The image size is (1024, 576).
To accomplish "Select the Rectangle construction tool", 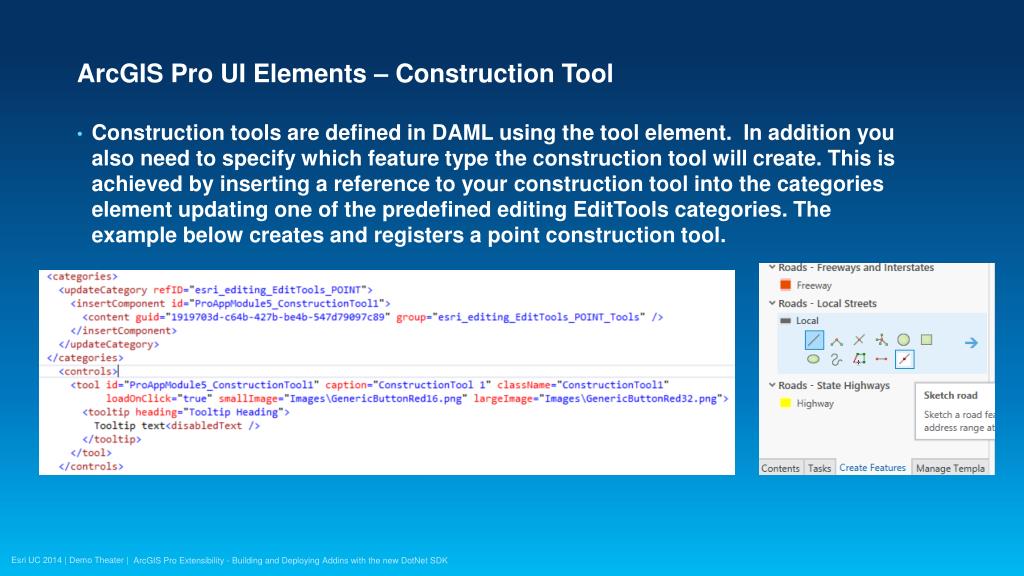I will coord(926,340).
